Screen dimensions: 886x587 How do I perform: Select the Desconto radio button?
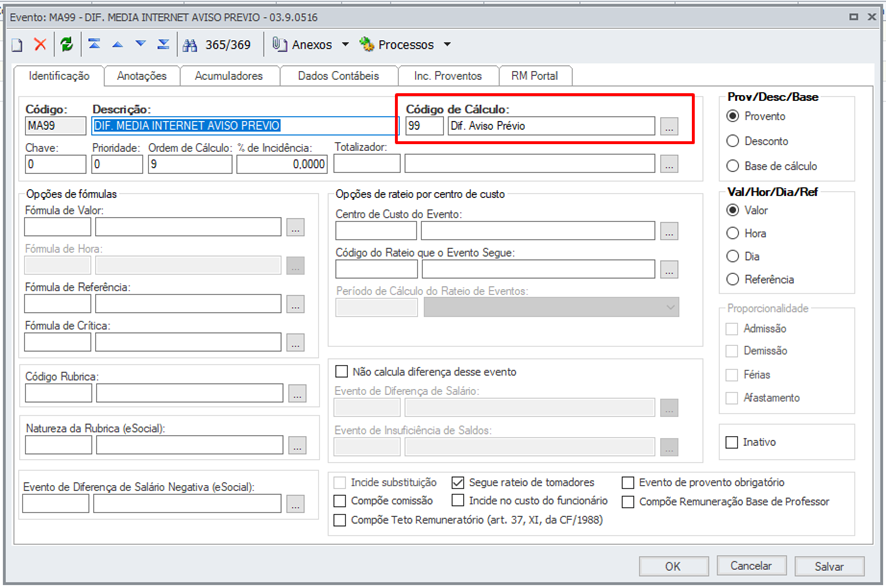732,141
